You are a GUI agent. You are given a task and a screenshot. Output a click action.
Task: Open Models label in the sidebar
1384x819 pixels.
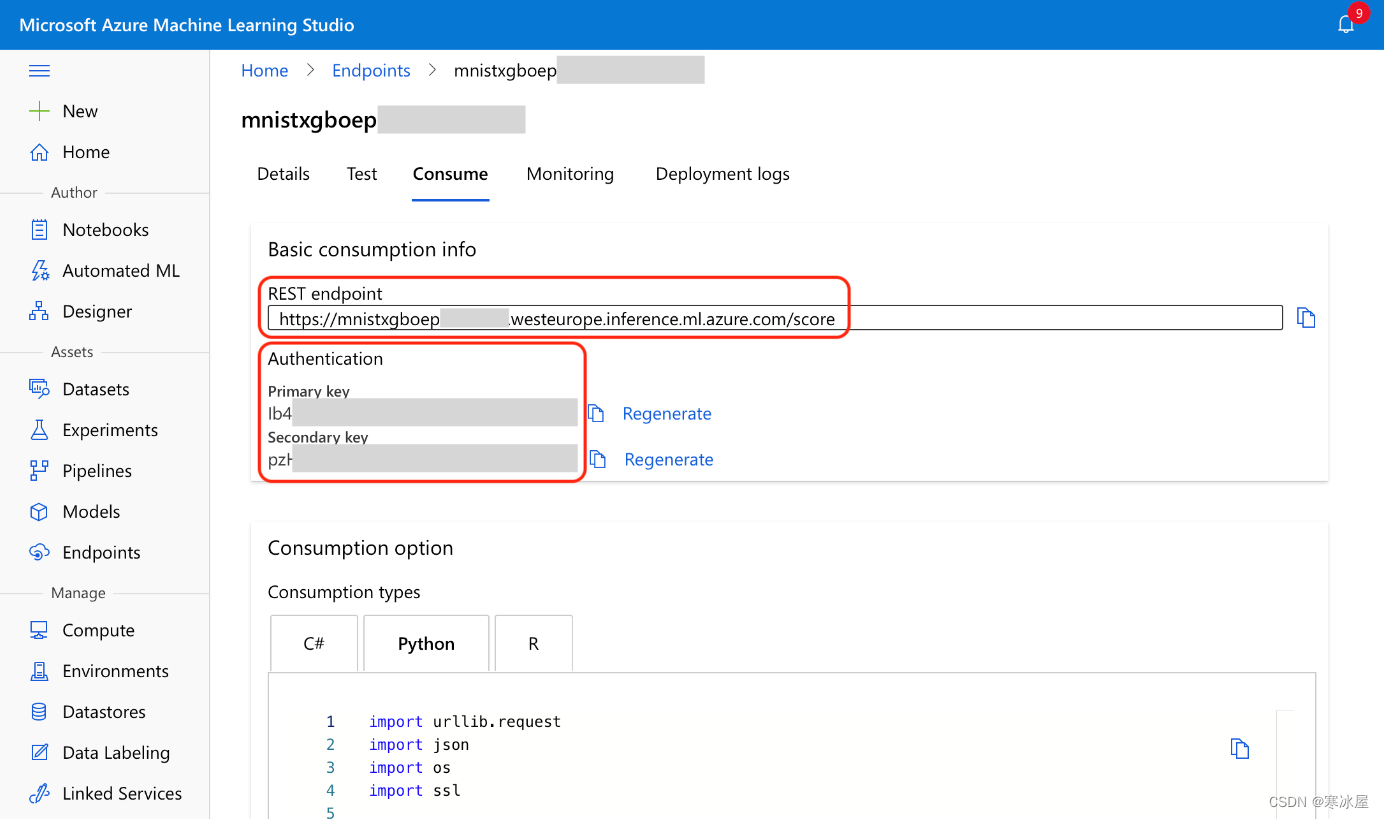tap(91, 512)
